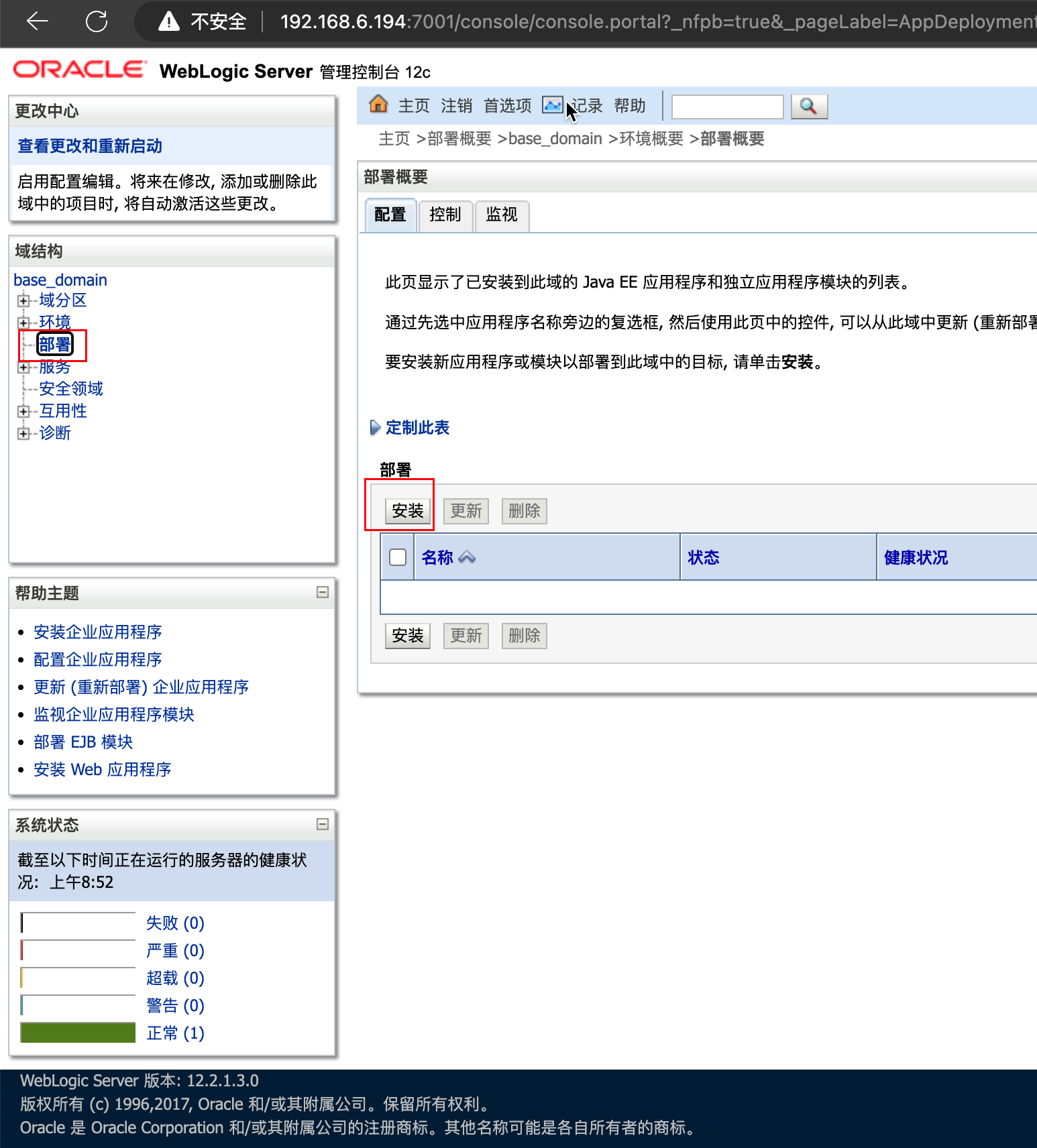Expand the 定制此表 disclosure triangle
1037x1148 pixels.
(375, 427)
